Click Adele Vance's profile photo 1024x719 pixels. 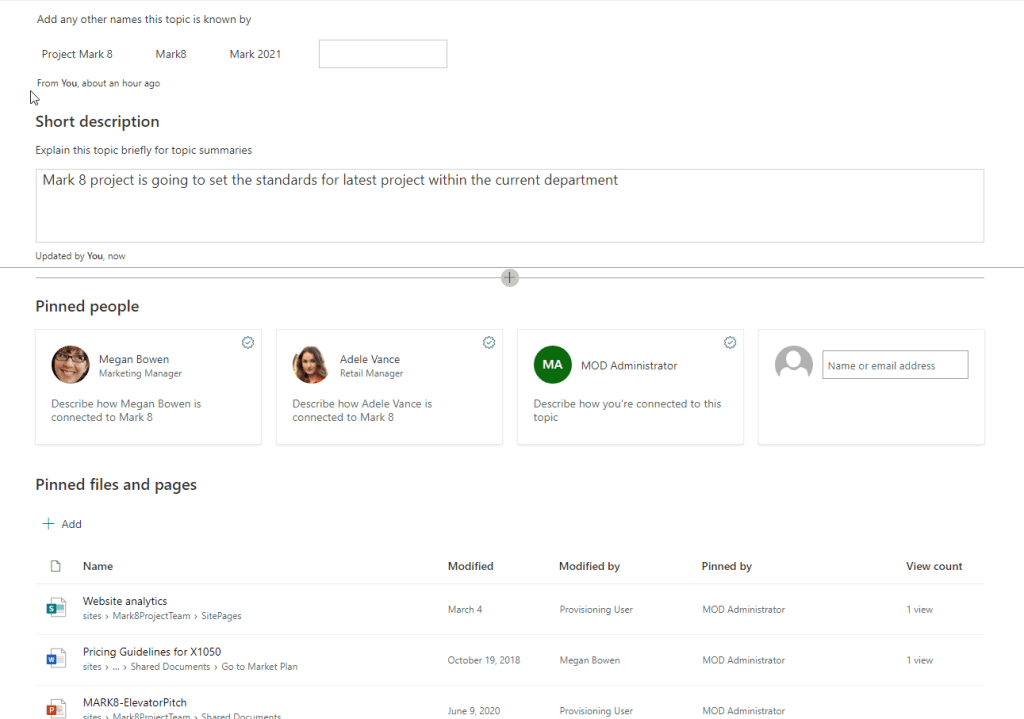(x=311, y=365)
